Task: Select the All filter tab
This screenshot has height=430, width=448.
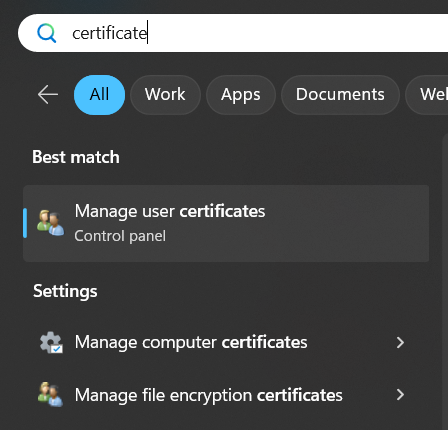Action: click(x=99, y=95)
